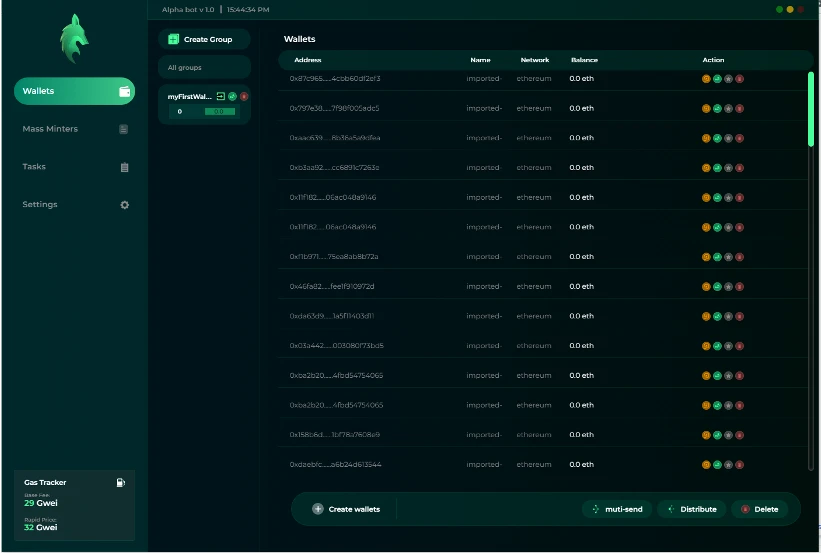The image size is (822, 554).
Task: Select address 0x158b6d...1bf78a7608e9
Action: click(x=335, y=435)
